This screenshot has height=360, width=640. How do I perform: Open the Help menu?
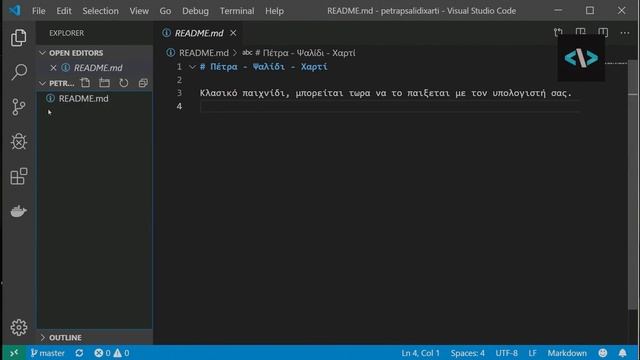[274, 11]
